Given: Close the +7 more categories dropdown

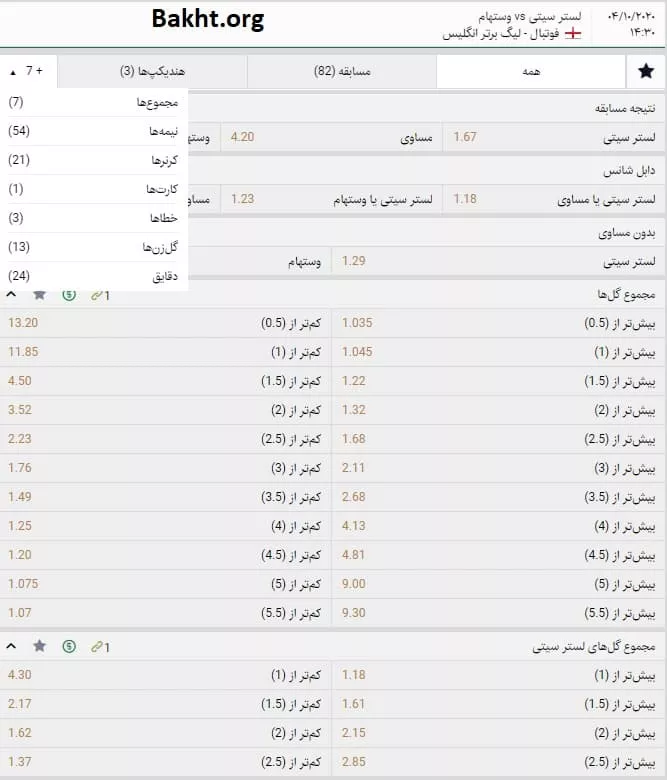Looking at the screenshot, I should click(28, 71).
